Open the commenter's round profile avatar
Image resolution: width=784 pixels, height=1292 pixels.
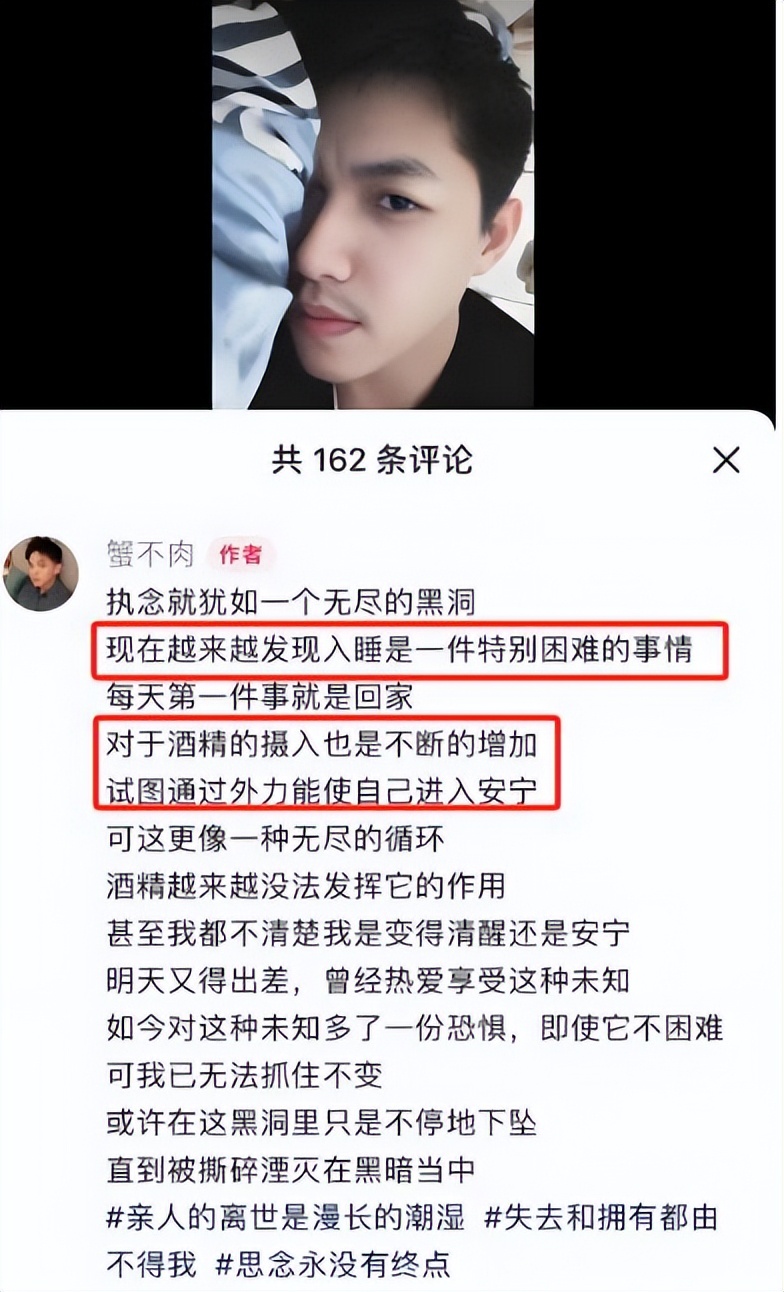(x=41, y=574)
